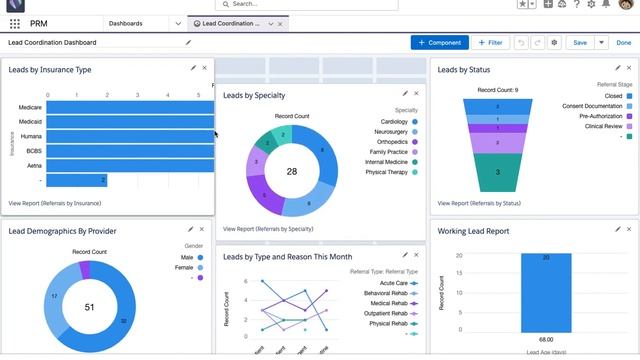The height and width of the screenshot is (360, 640).
Task: Open the favorites list dropdown arrow
Action: point(532,4)
